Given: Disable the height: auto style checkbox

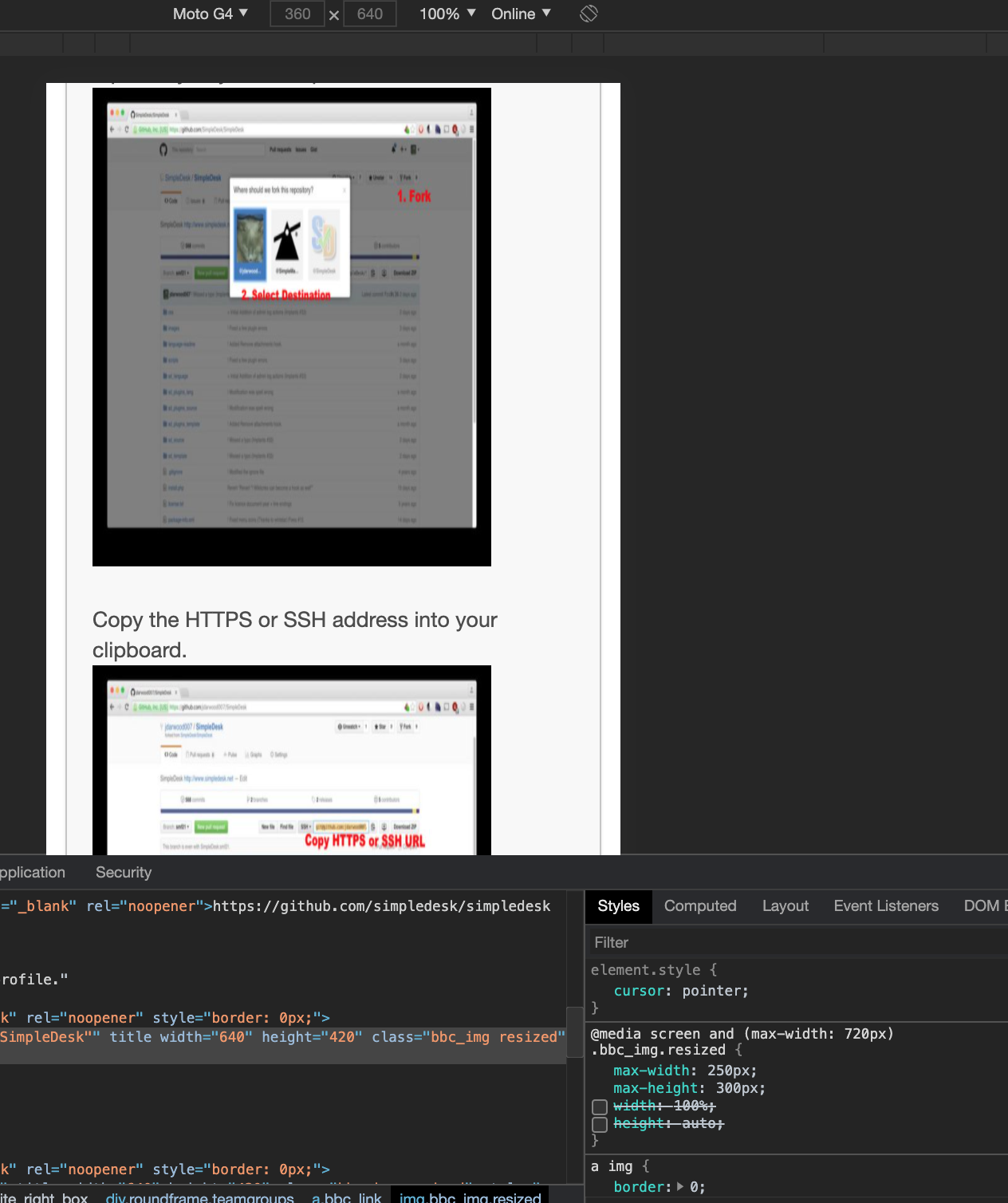Looking at the screenshot, I should point(600,1124).
